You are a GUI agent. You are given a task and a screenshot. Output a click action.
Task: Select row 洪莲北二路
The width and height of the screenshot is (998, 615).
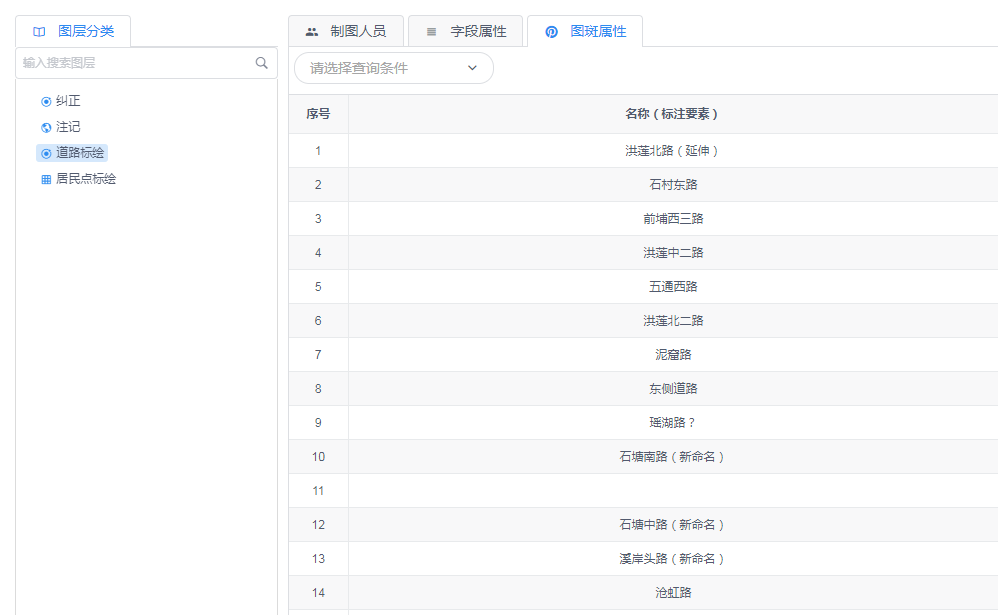click(x=643, y=321)
